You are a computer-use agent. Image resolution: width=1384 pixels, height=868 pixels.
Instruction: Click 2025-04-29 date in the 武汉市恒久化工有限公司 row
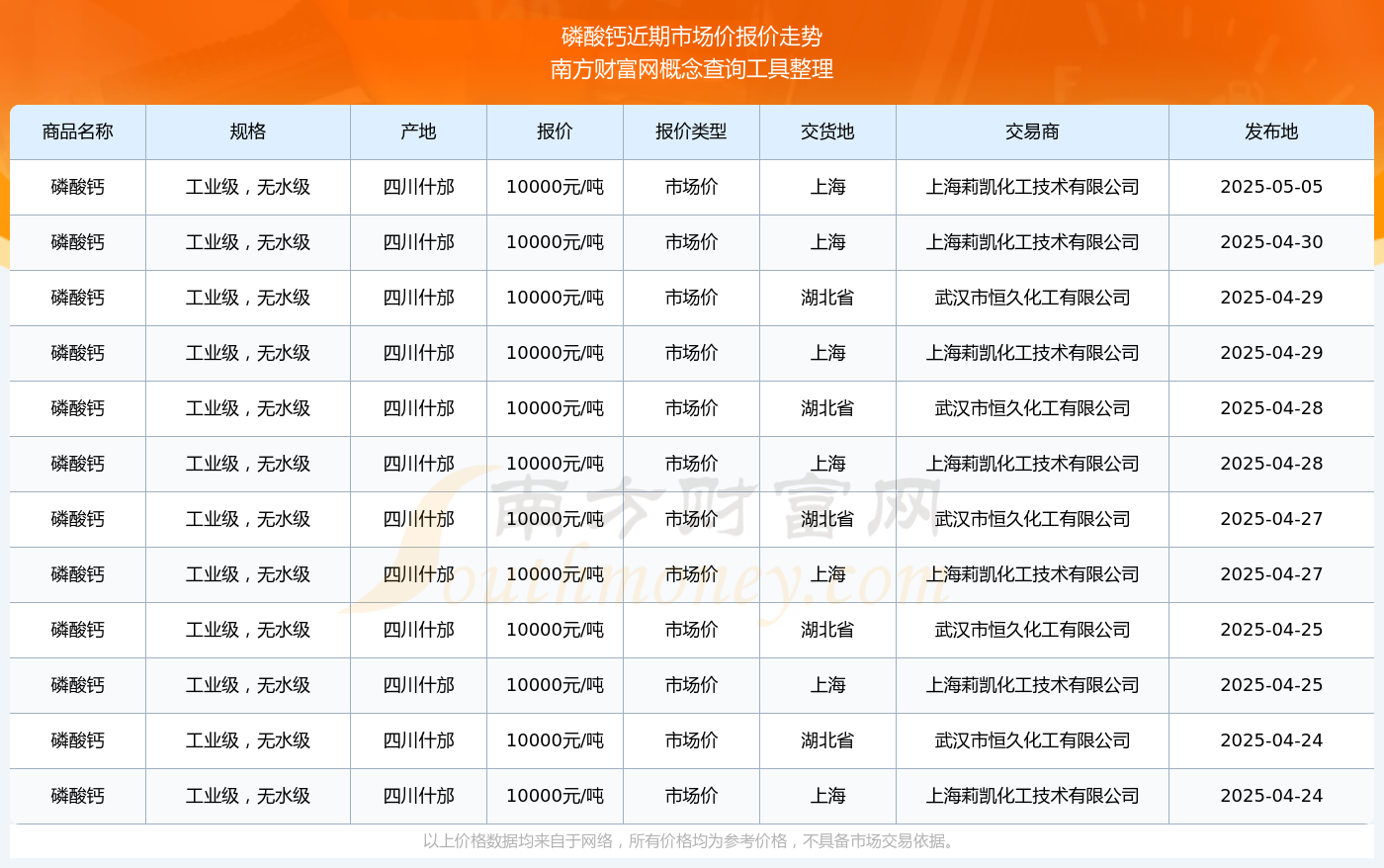click(x=1271, y=298)
